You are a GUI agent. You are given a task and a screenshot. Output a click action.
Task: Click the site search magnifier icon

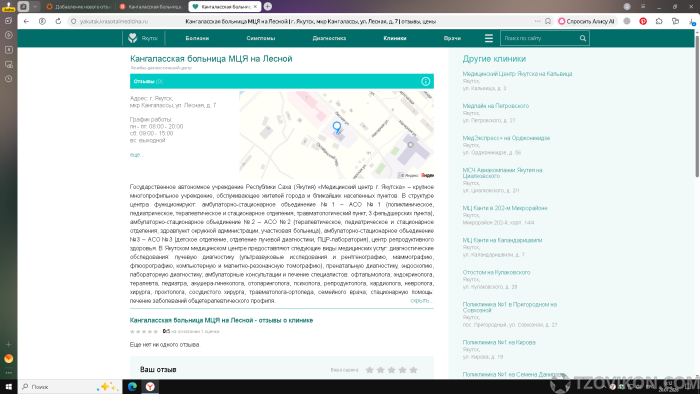[x=583, y=38]
